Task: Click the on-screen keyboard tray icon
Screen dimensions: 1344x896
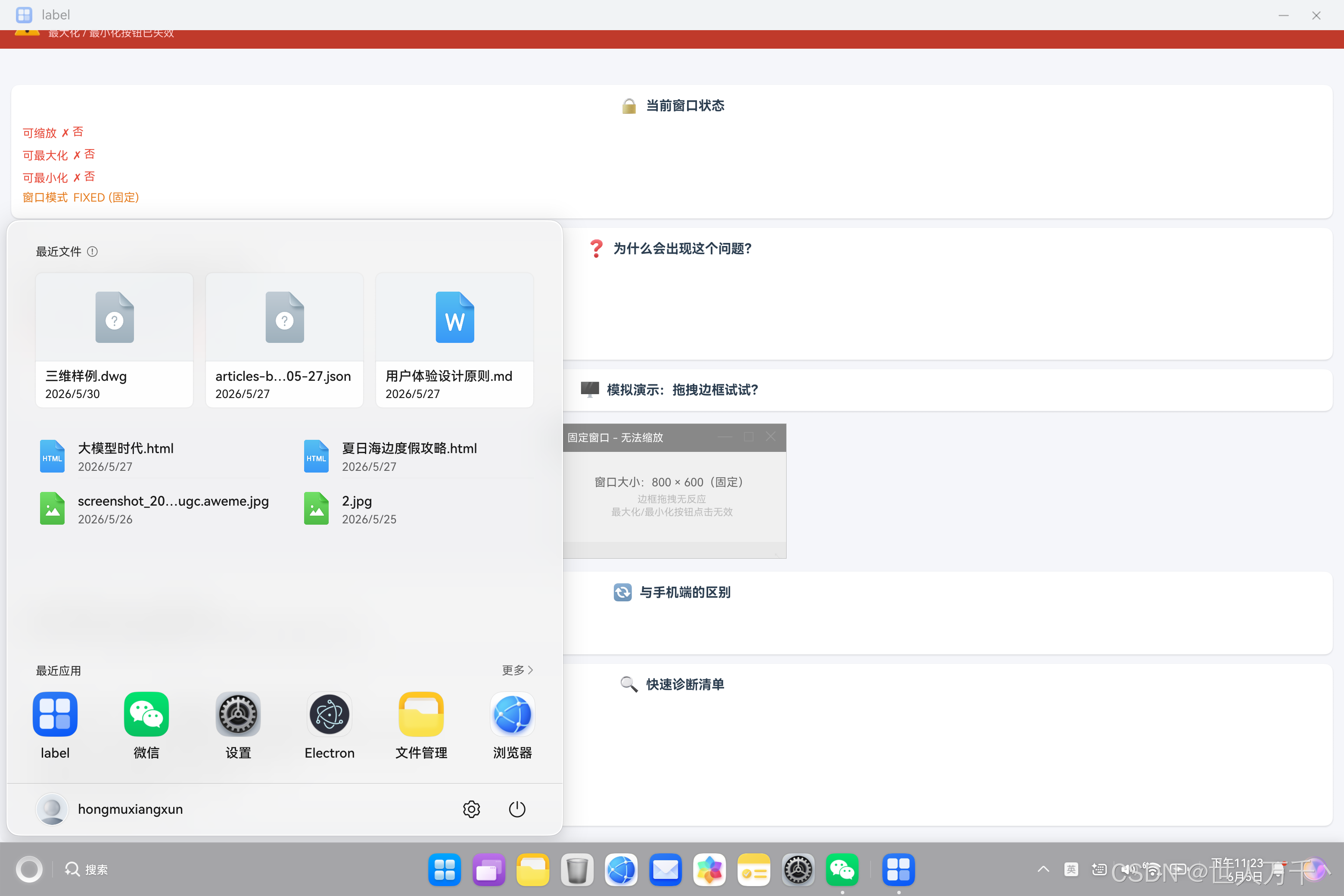Action: [x=1099, y=869]
